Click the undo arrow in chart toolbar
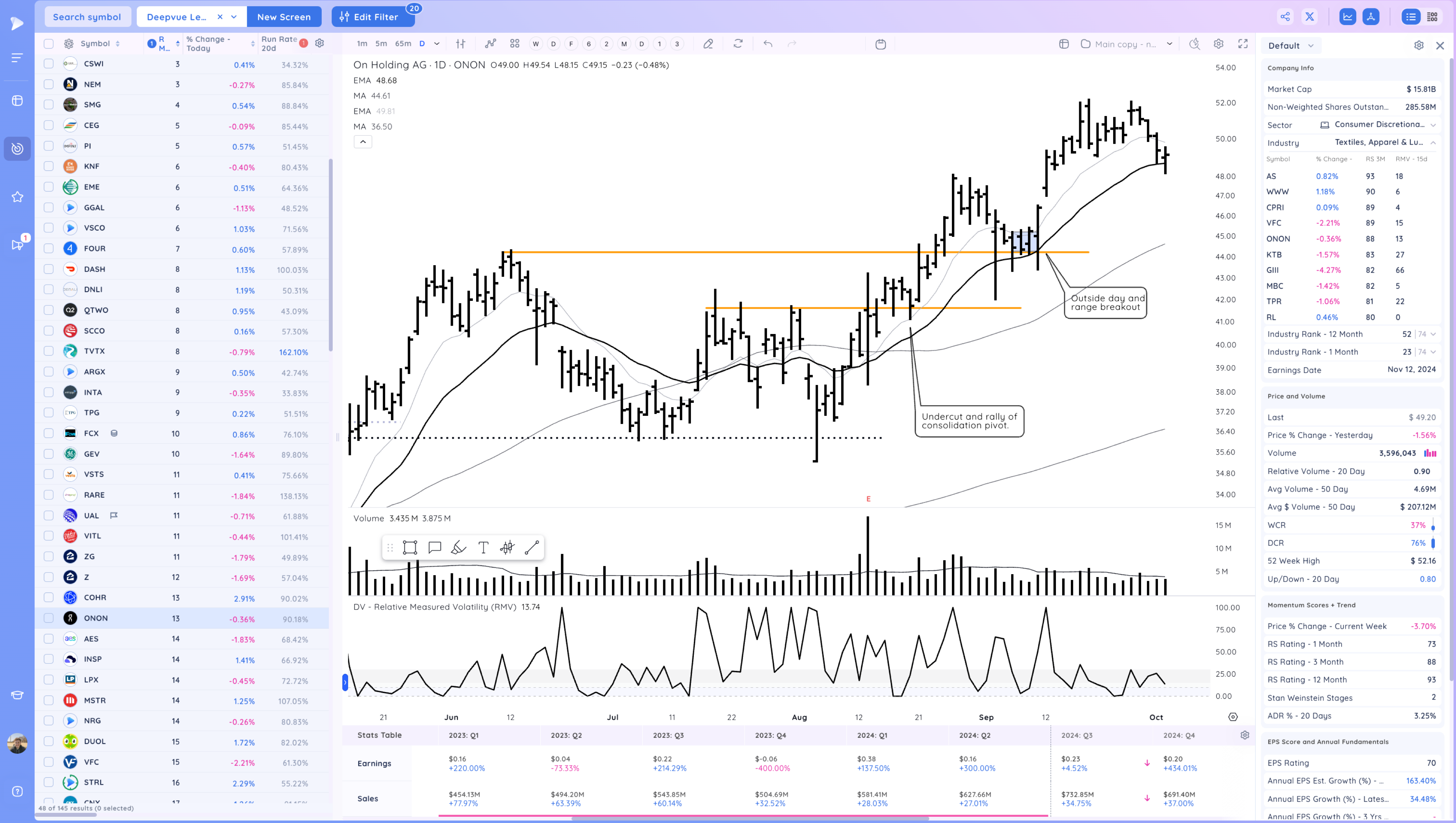1456x823 pixels. tap(768, 44)
